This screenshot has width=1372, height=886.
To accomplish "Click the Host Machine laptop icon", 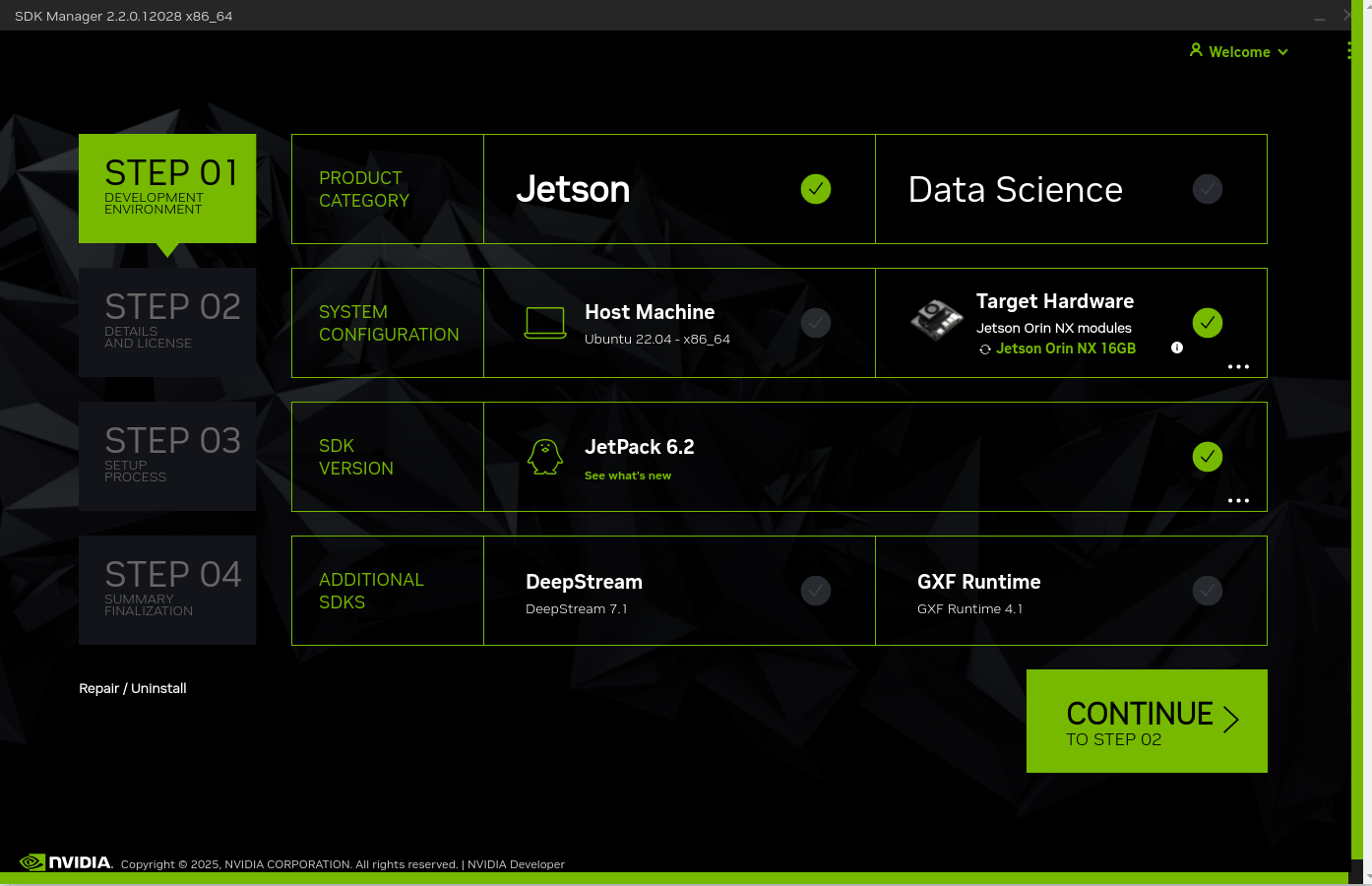I will pyautogui.click(x=544, y=323).
